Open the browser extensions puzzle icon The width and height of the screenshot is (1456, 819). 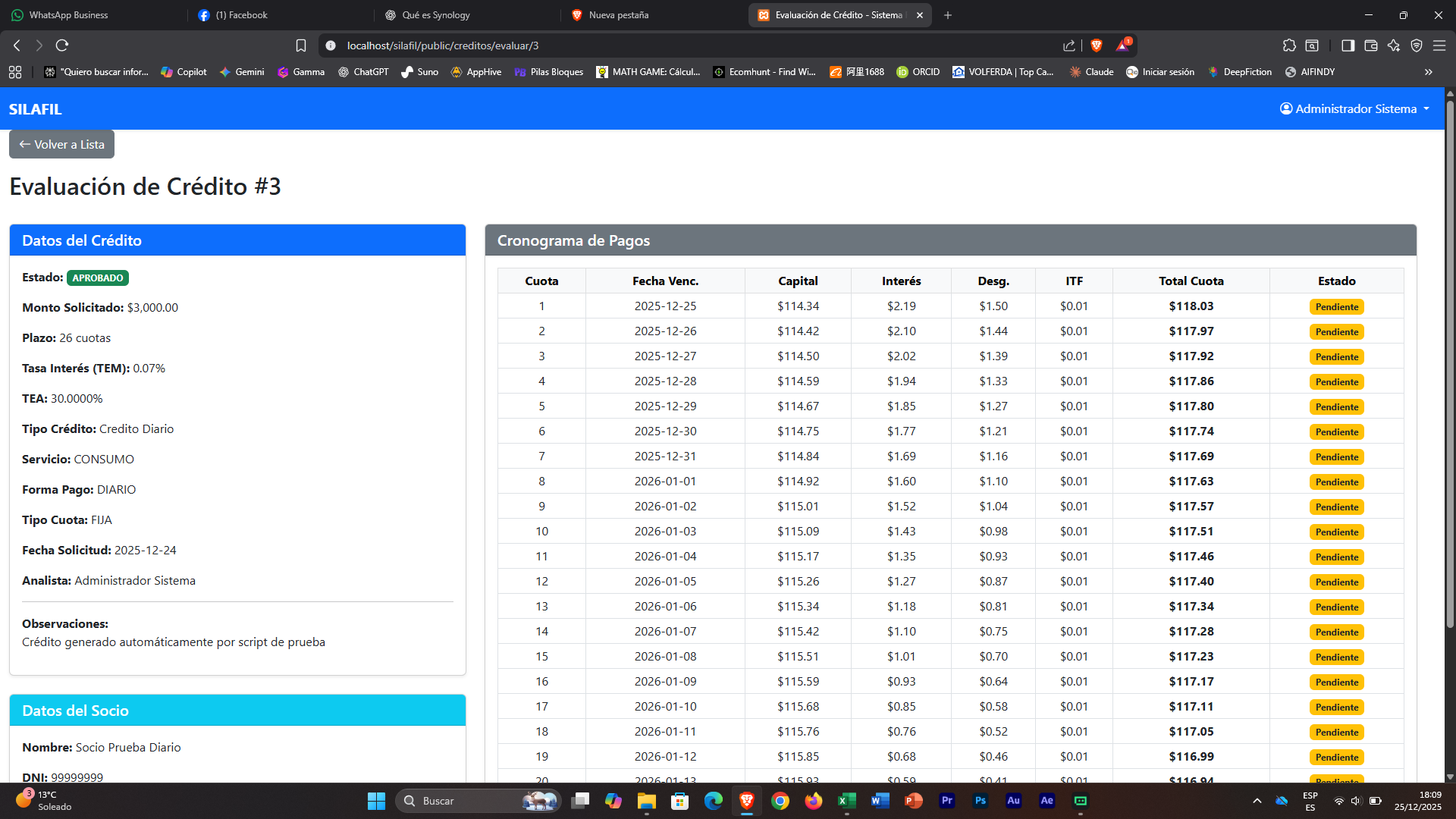click(1289, 45)
